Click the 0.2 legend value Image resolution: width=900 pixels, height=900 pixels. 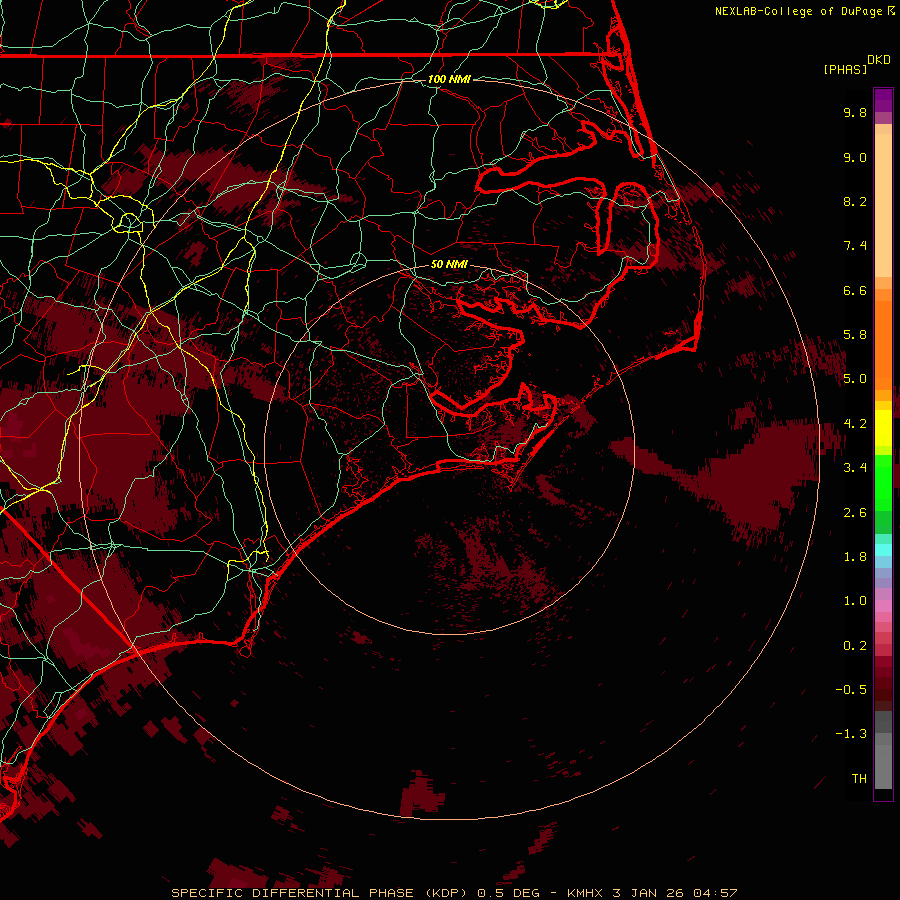click(855, 646)
